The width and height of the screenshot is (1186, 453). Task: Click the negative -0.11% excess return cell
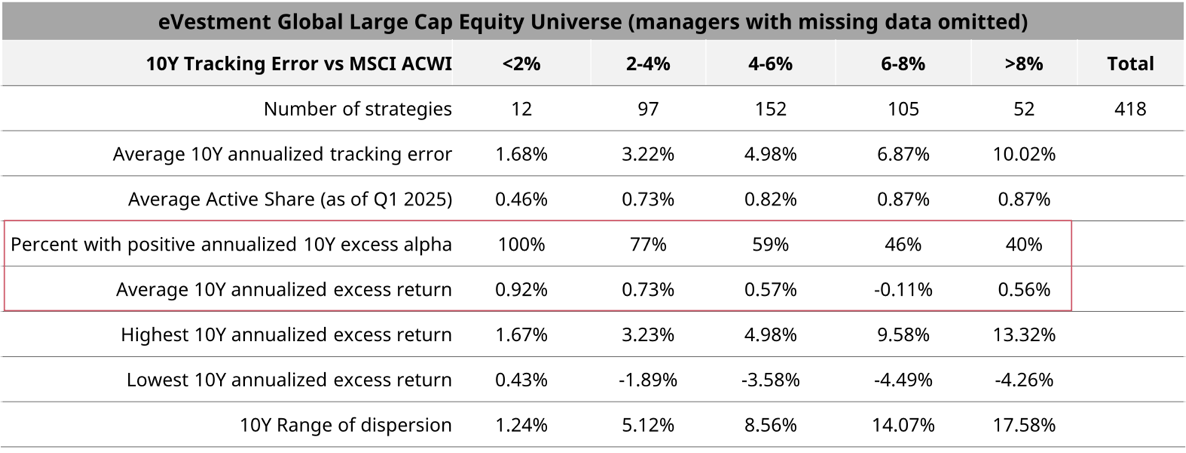click(x=904, y=289)
